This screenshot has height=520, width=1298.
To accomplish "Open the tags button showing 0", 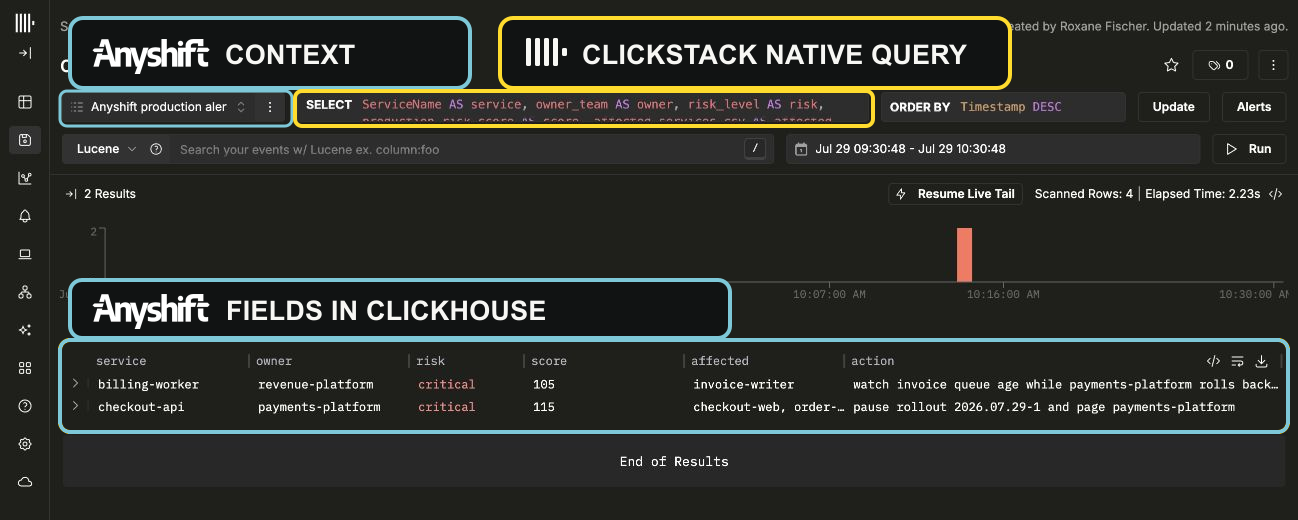I will [1220, 65].
